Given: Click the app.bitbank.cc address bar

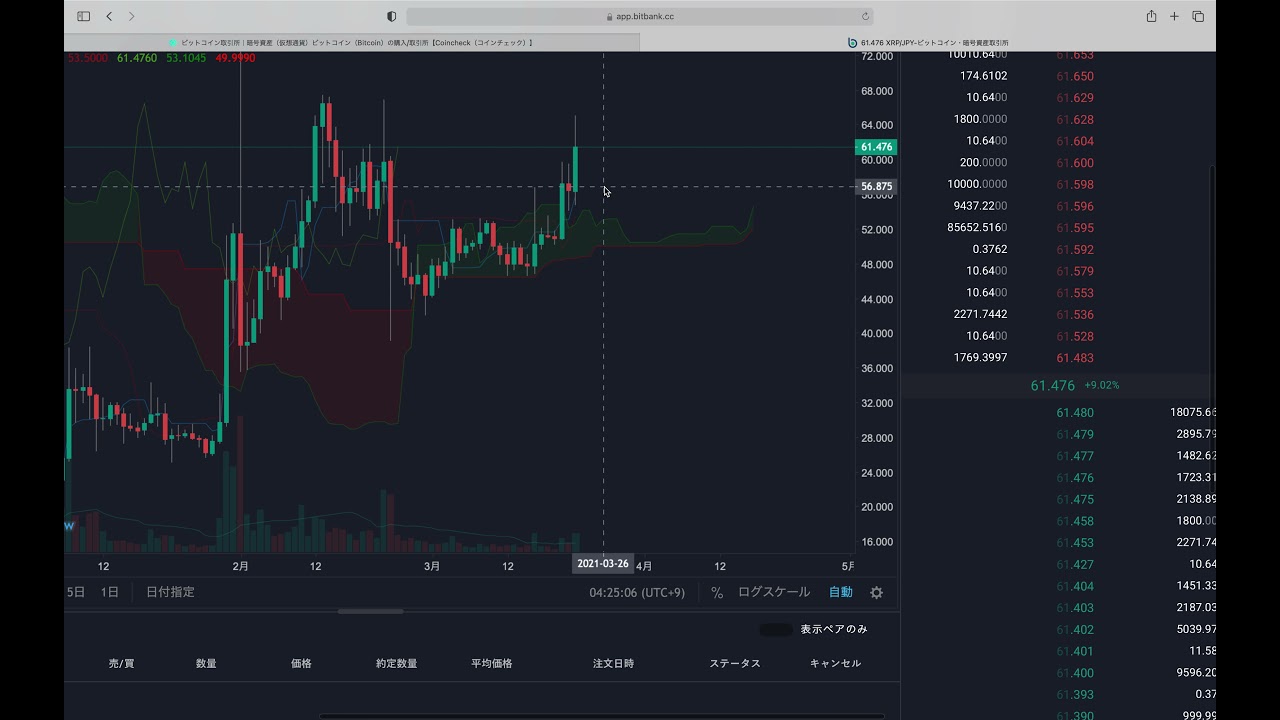Looking at the screenshot, I should [640, 16].
